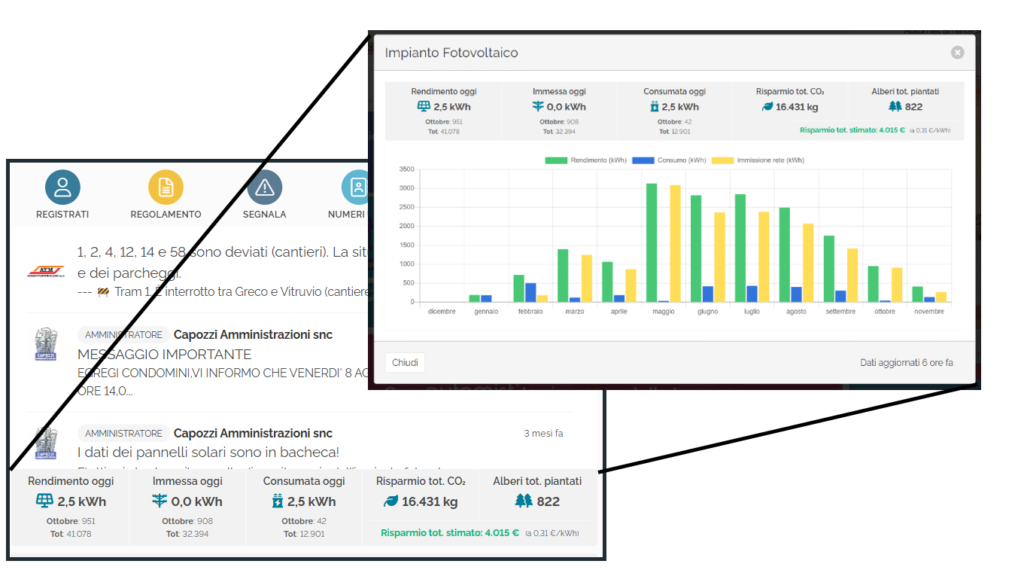The width and height of the screenshot is (1024, 576).
Task: Click the leaf icon in the dialog's CO₂ tile
Action: pos(765,106)
